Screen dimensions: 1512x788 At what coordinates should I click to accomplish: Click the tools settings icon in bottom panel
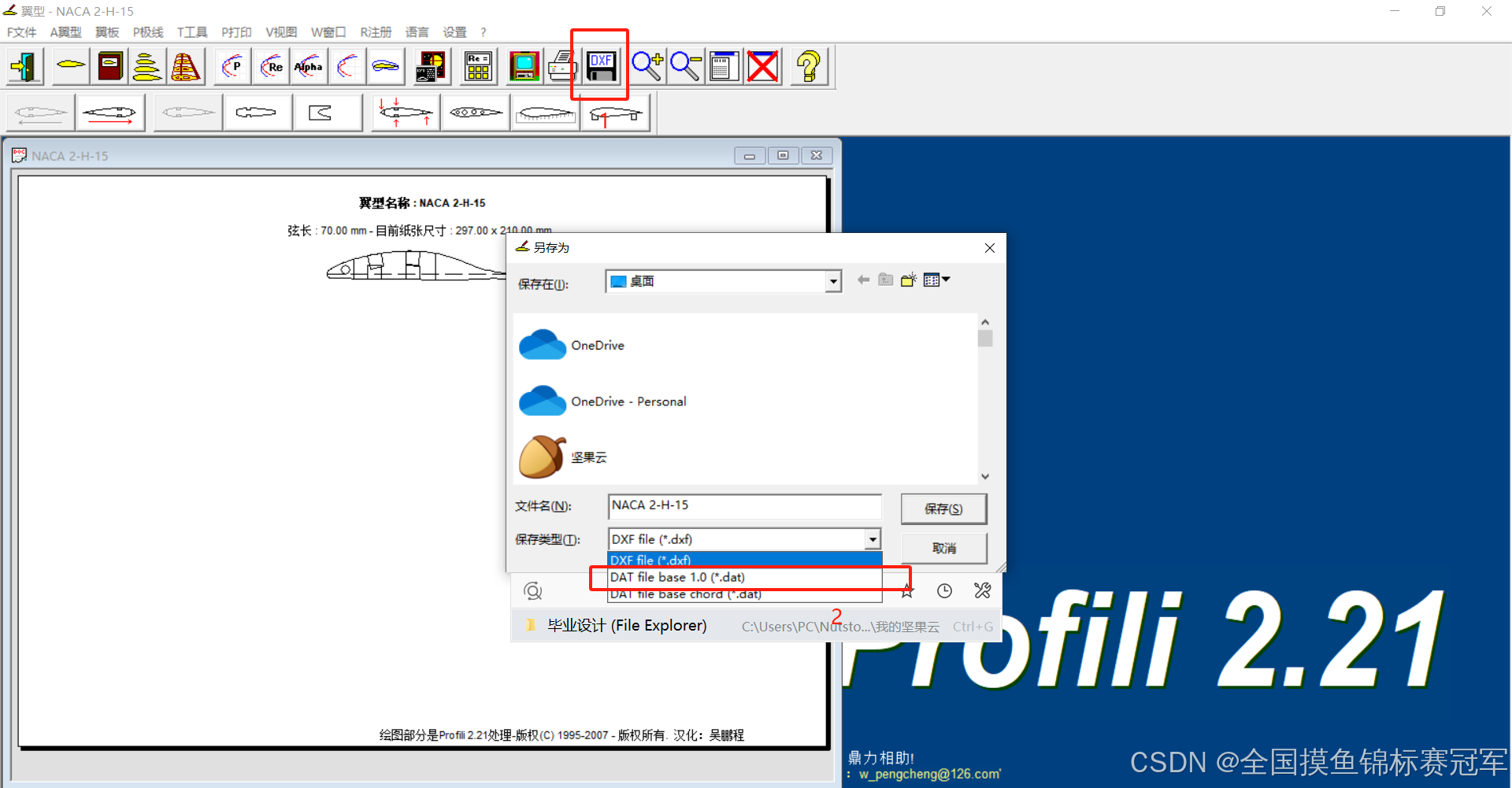[x=982, y=590]
